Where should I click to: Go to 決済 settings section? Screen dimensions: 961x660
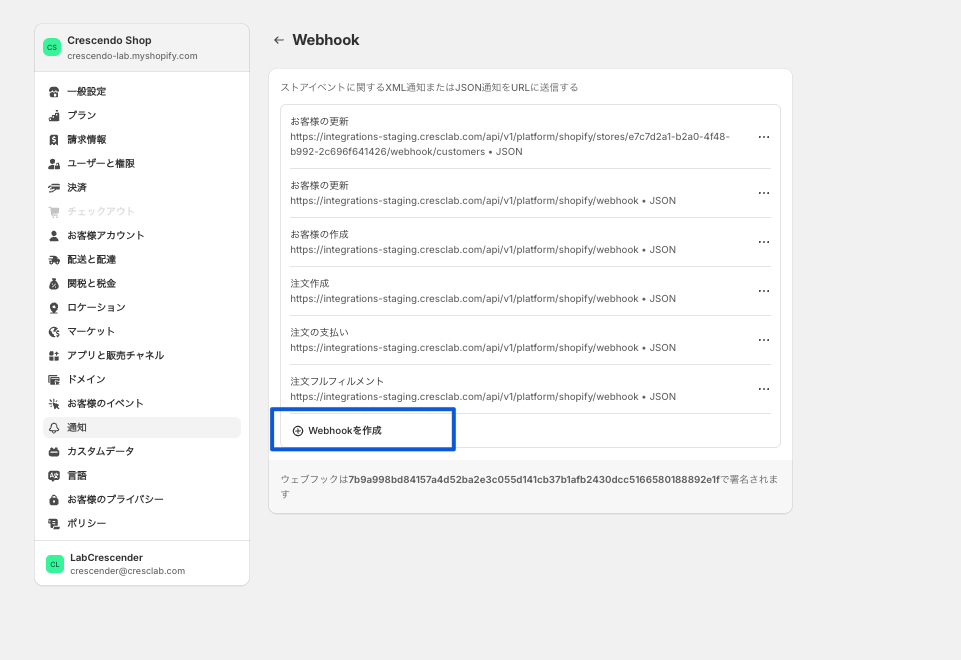(77, 188)
